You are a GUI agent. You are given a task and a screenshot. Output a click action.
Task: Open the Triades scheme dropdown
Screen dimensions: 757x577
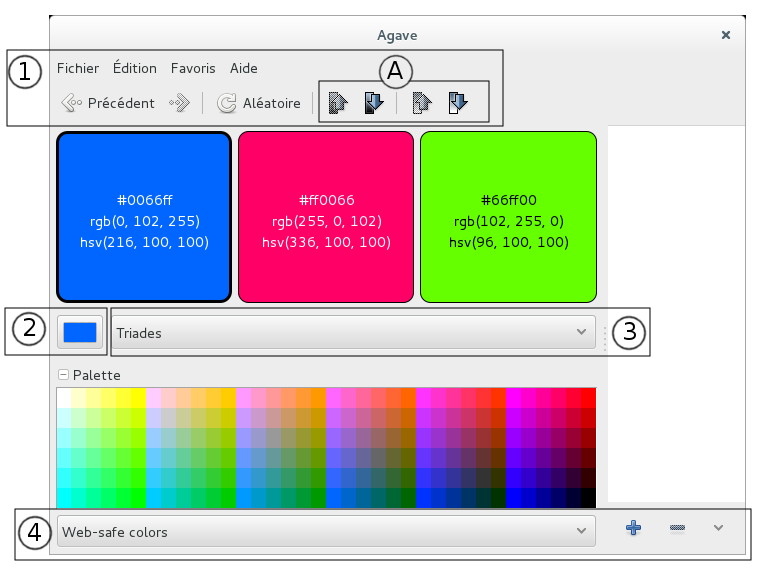click(x=353, y=332)
